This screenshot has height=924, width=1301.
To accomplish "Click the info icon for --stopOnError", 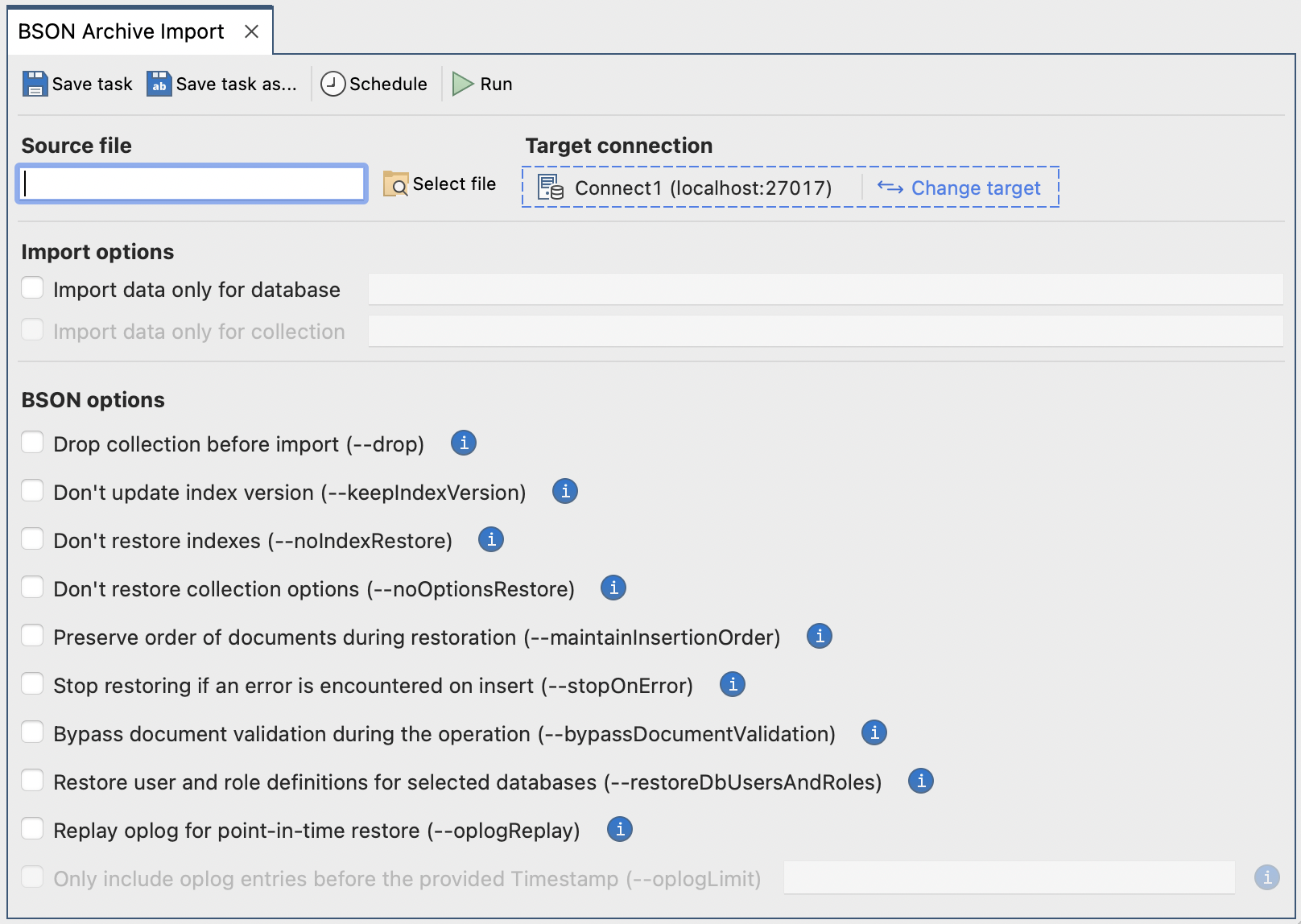I will (732, 684).
